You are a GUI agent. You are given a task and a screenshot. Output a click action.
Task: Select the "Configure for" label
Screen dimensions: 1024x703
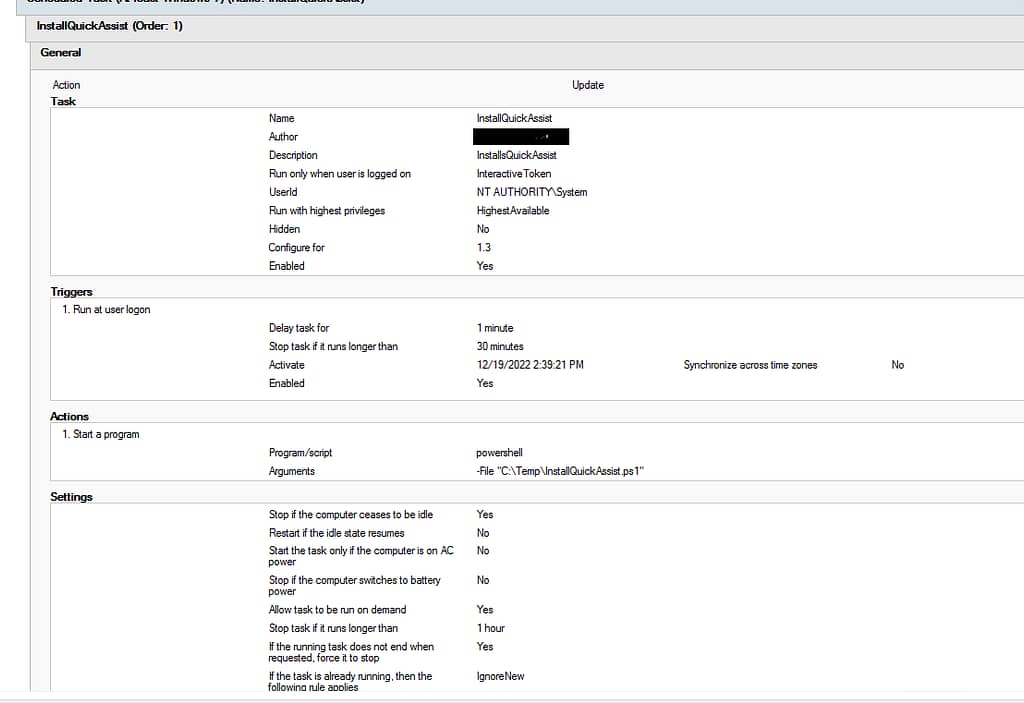[296, 248]
